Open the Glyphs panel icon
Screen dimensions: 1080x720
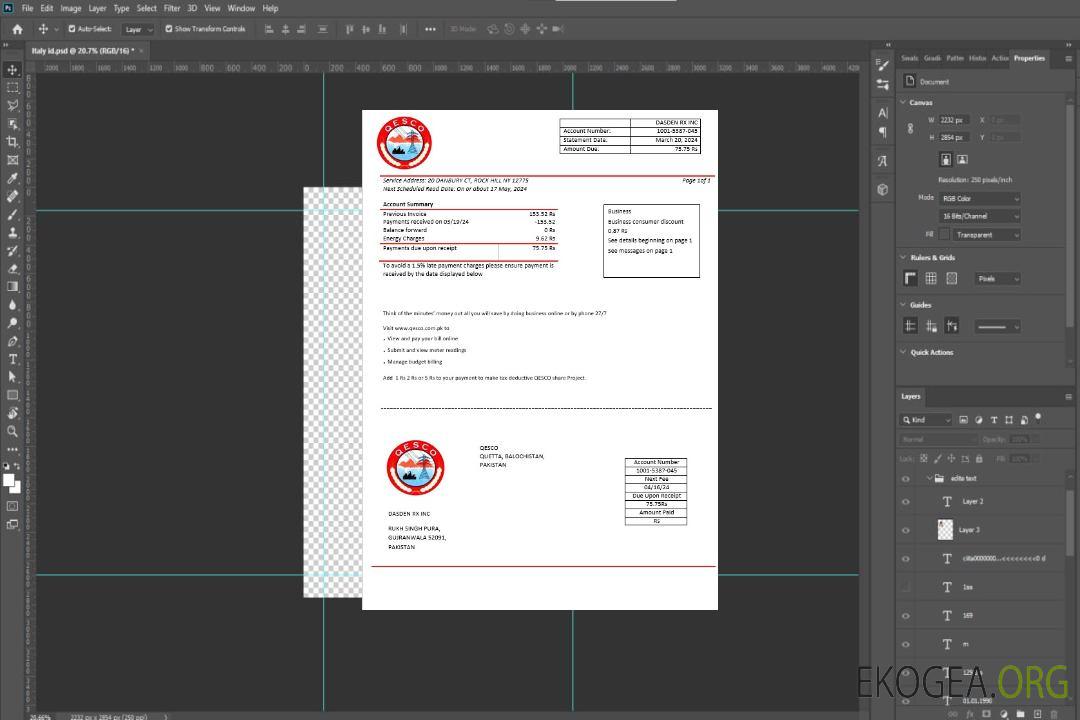pos(883,161)
